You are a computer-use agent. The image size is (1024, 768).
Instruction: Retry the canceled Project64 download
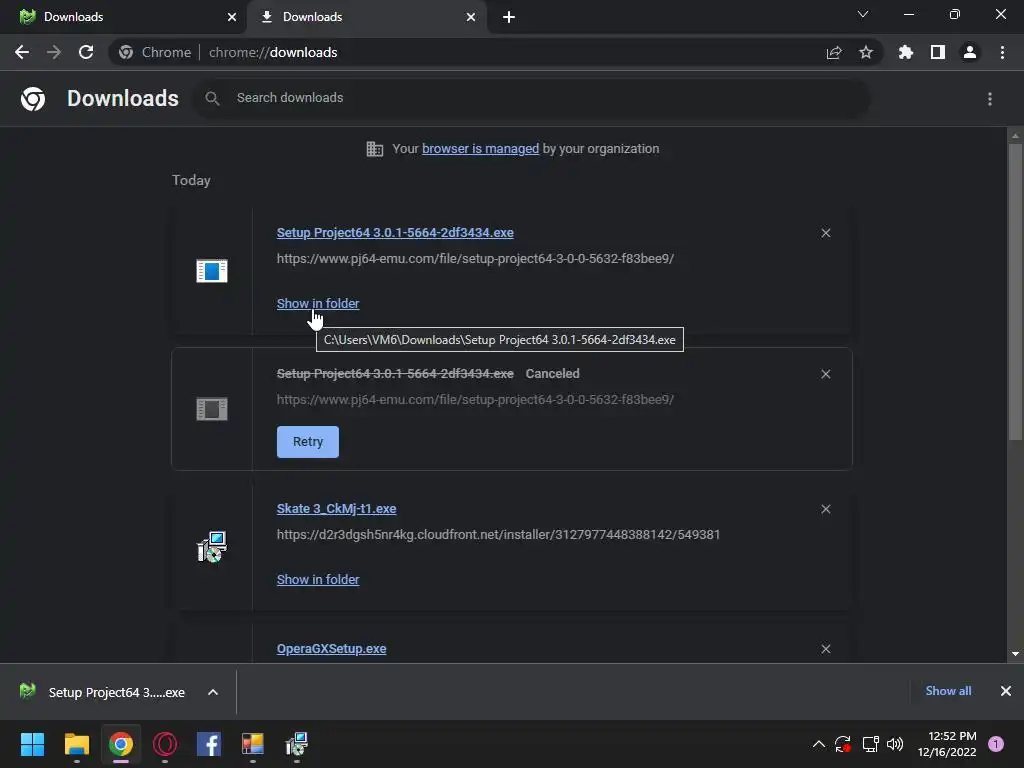pyautogui.click(x=308, y=442)
